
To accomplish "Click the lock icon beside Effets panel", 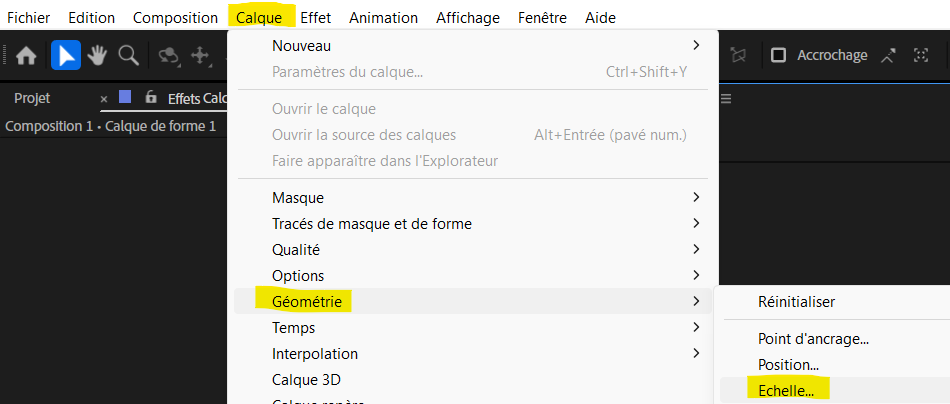I will 151,97.
